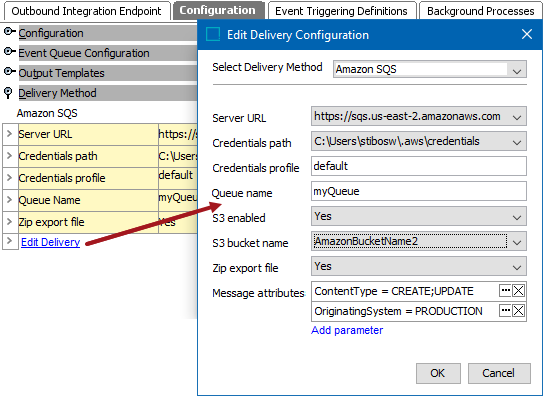Expand the Credentials path row arrow
This screenshot has width=543, height=396.
pyautogui.click(x=10, y=156)
